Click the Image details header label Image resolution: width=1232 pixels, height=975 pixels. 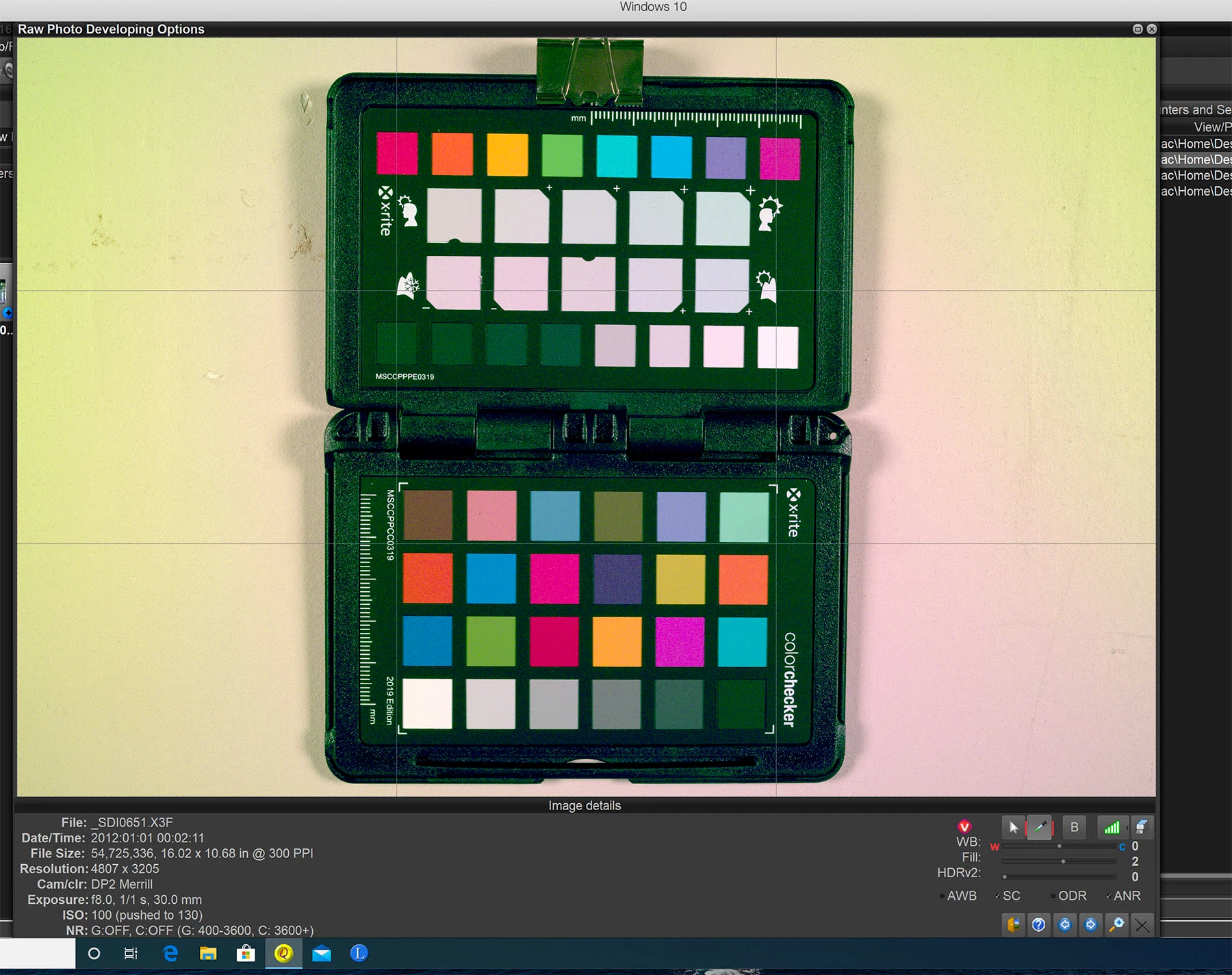585,806
